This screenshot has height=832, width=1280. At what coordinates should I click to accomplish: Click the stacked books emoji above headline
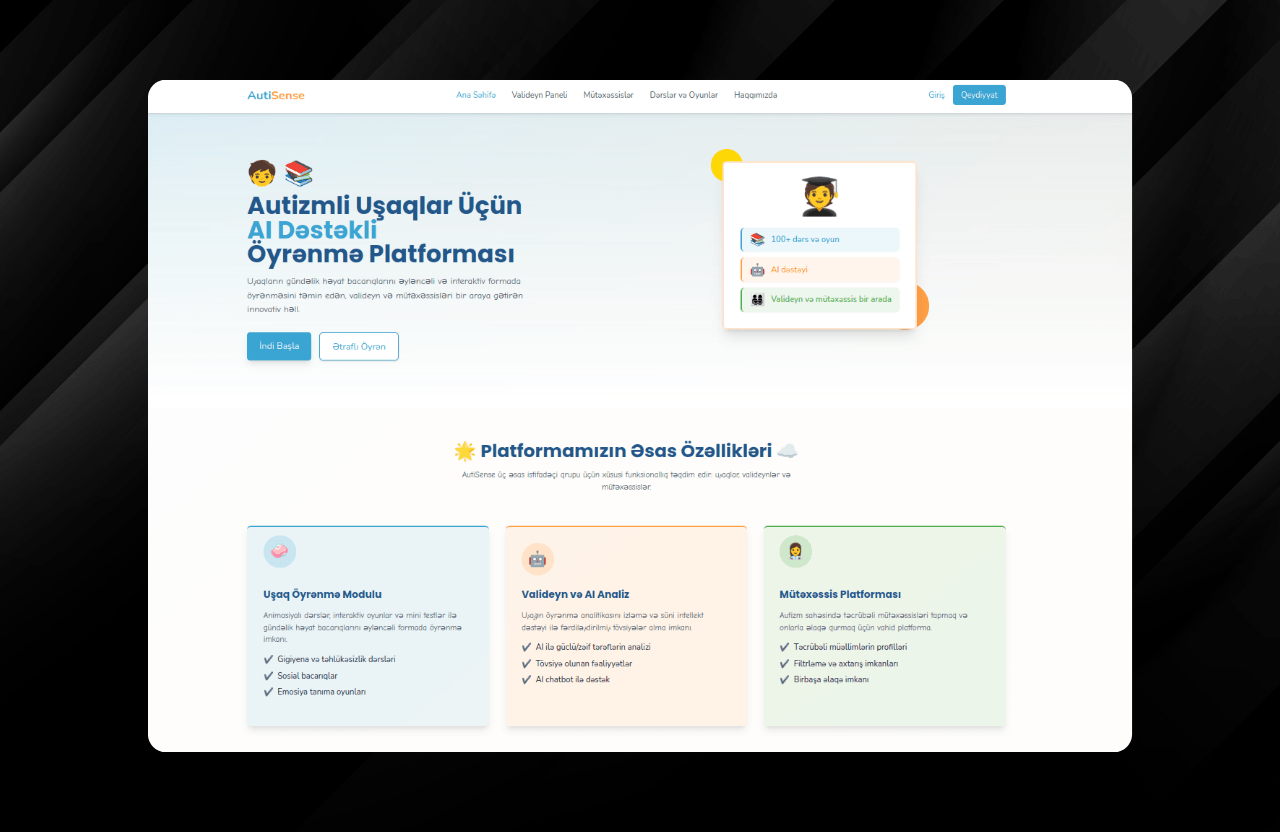(x=298, y=174)
